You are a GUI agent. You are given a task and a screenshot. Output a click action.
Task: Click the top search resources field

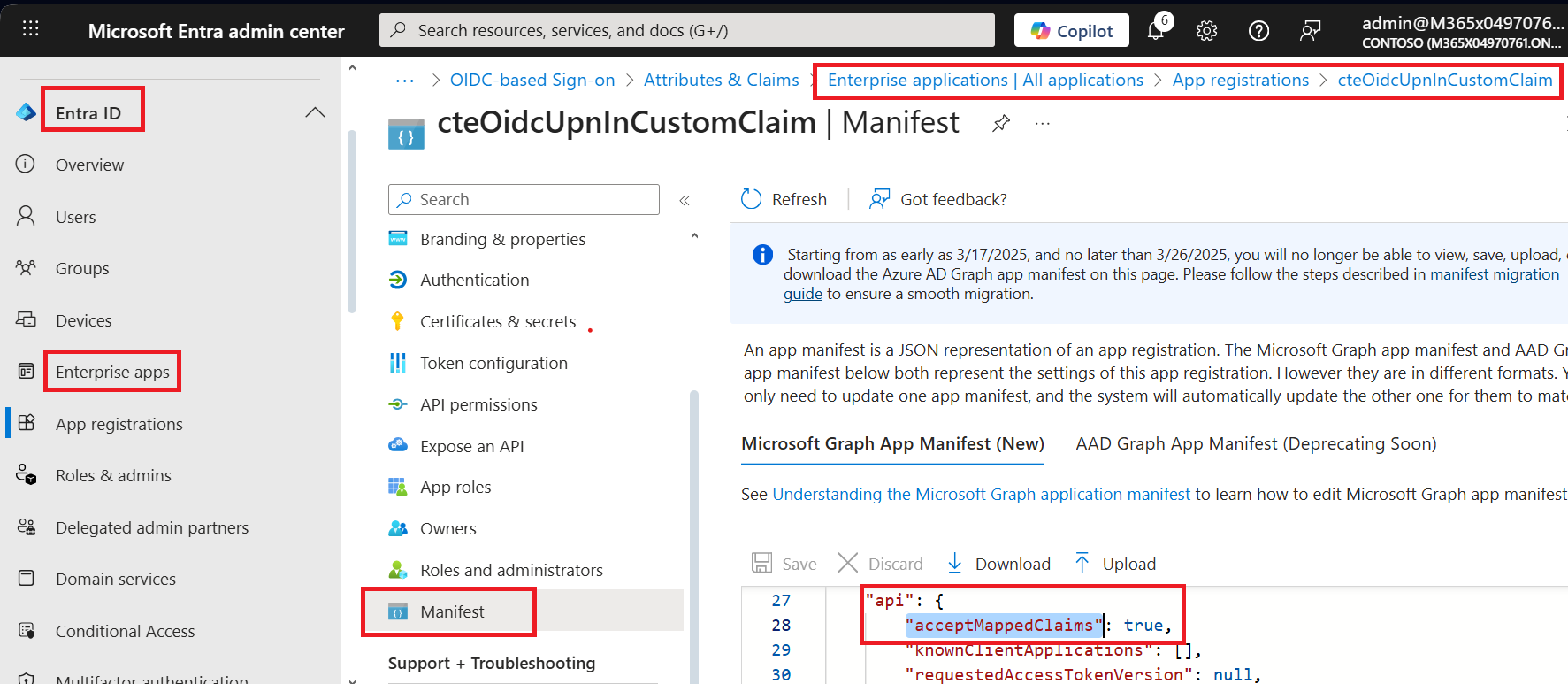(687, 30)
